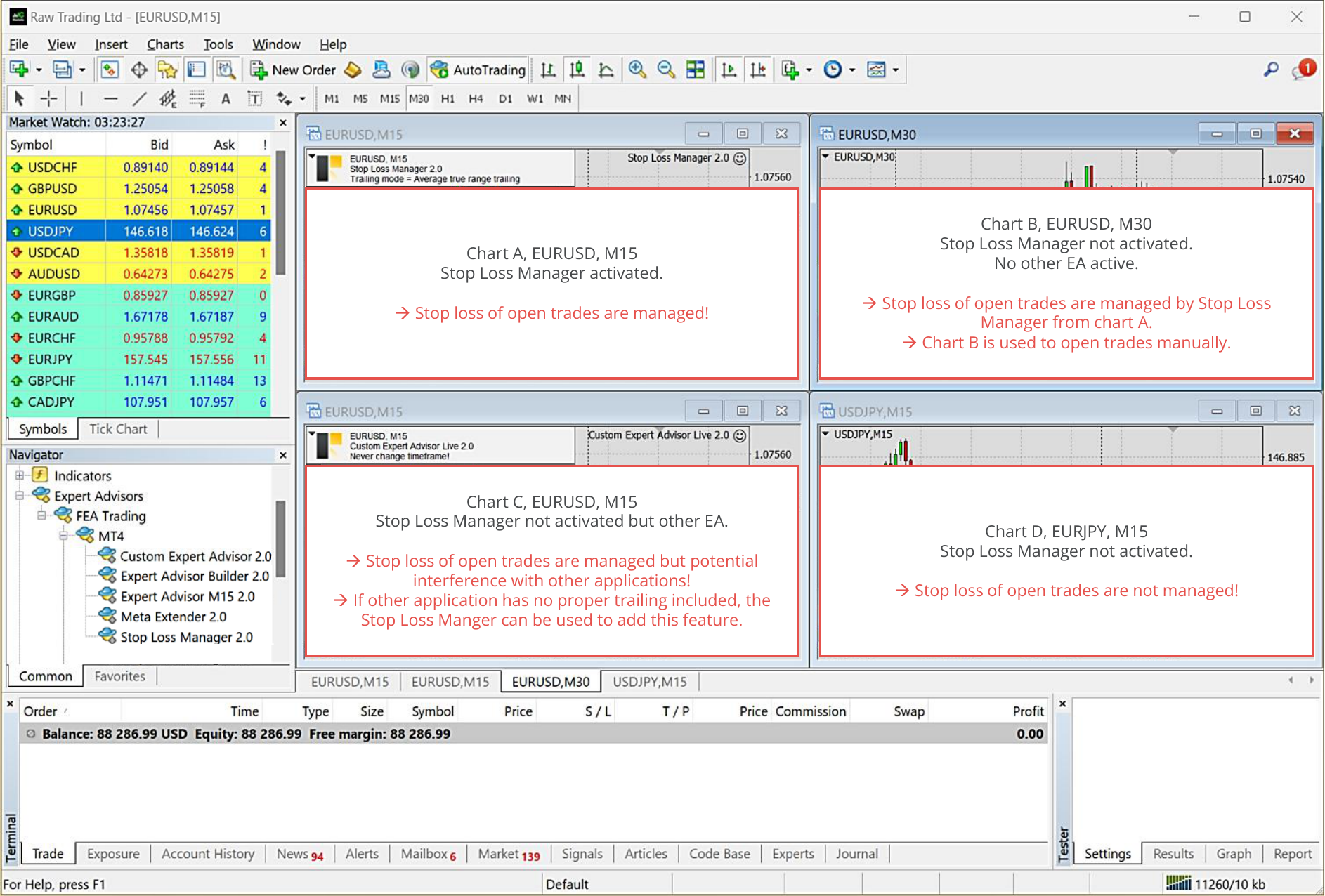Close the Market Watch panel
This screenshot has height=896, width=1325.
[x=283, y=123]
